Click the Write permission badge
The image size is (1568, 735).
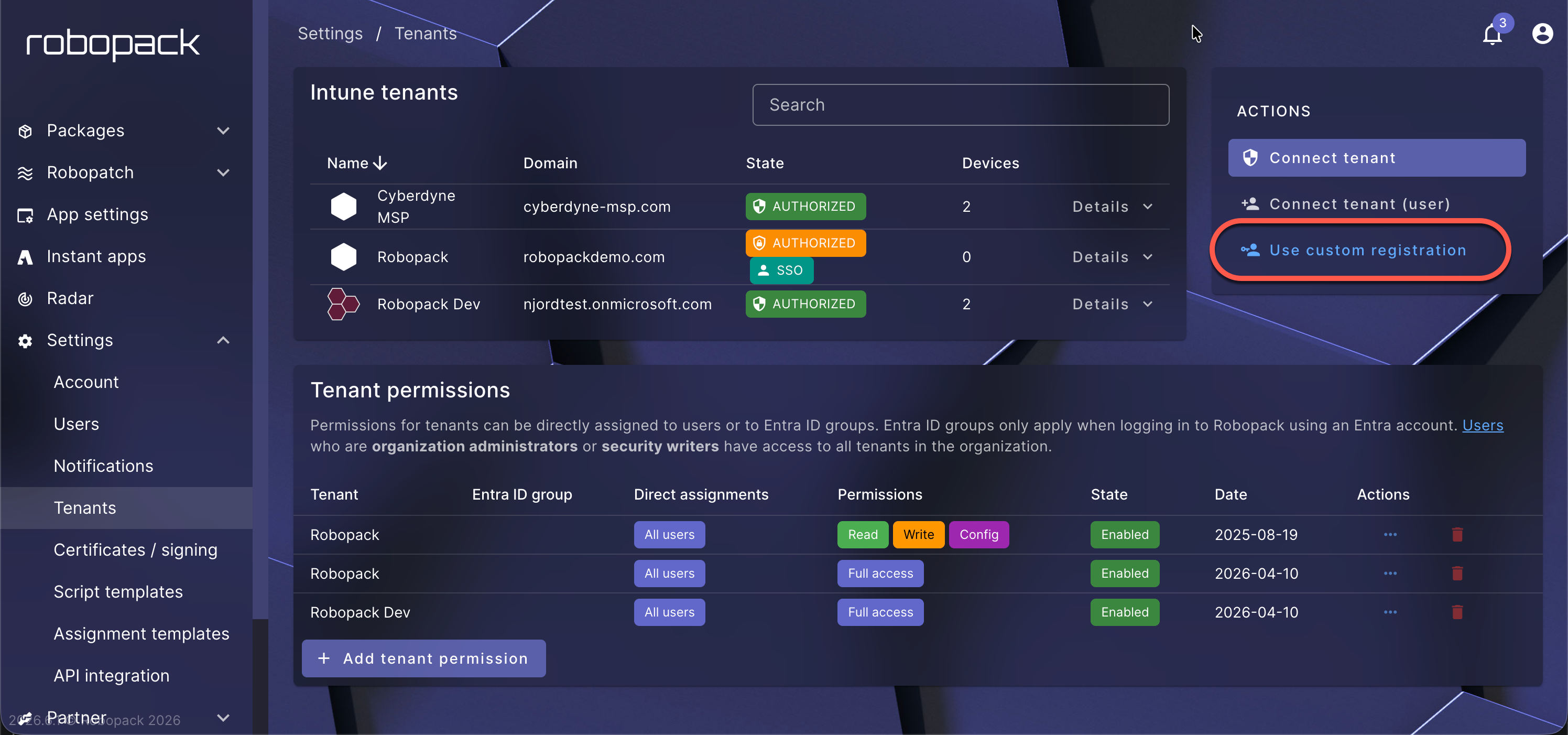coord(918,535)
